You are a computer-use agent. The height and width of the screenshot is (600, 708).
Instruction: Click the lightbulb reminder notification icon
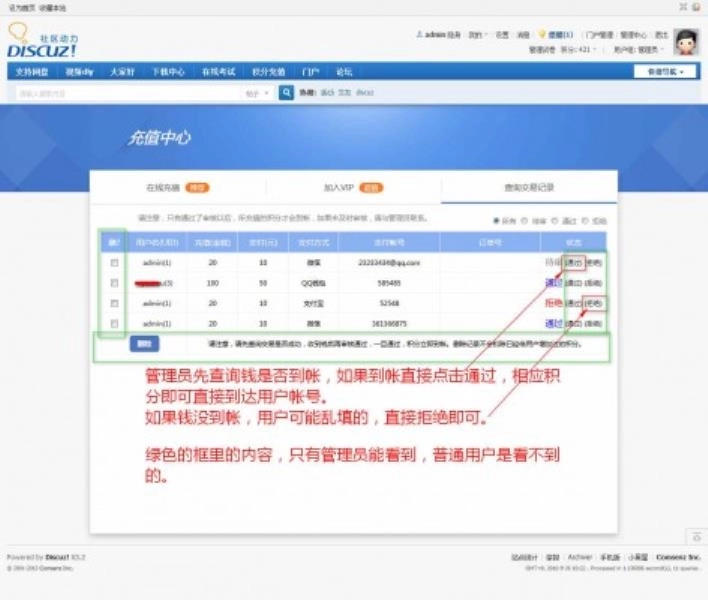click(542, 34)
